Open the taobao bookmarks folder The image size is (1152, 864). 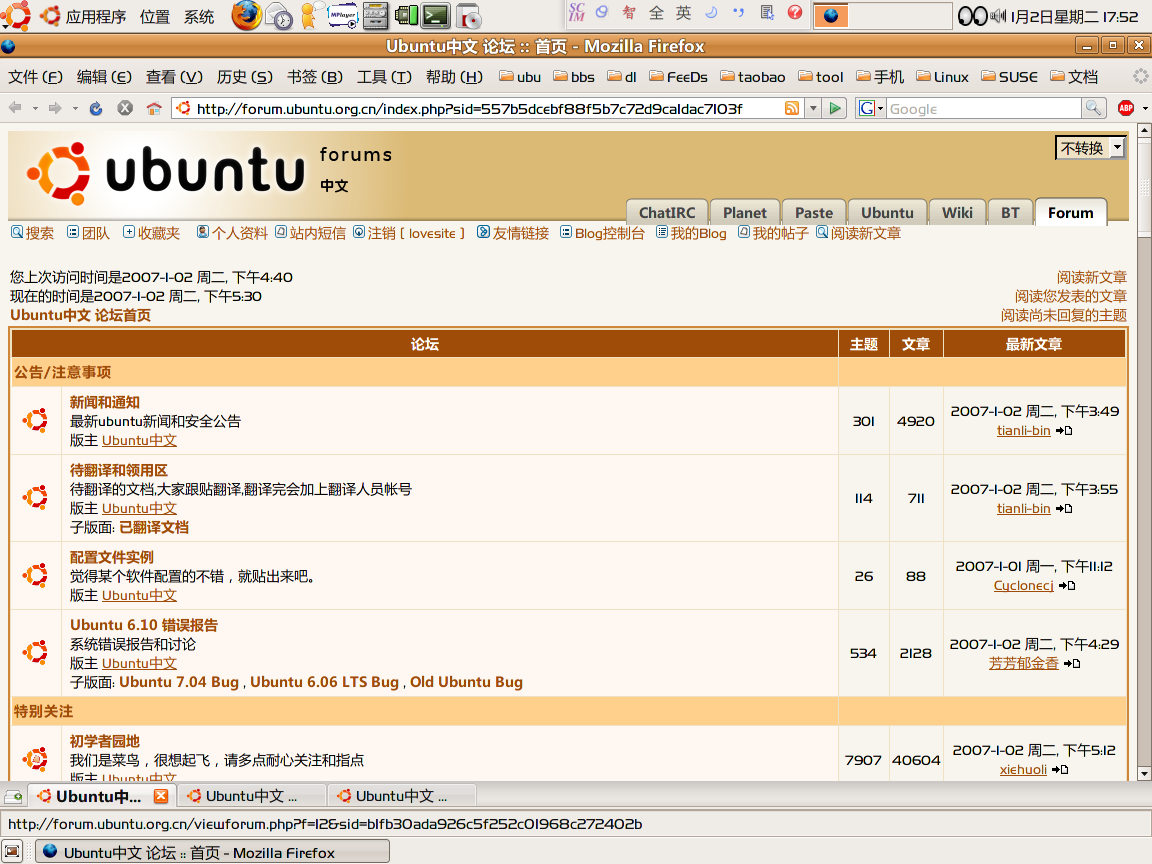[753, 77]
